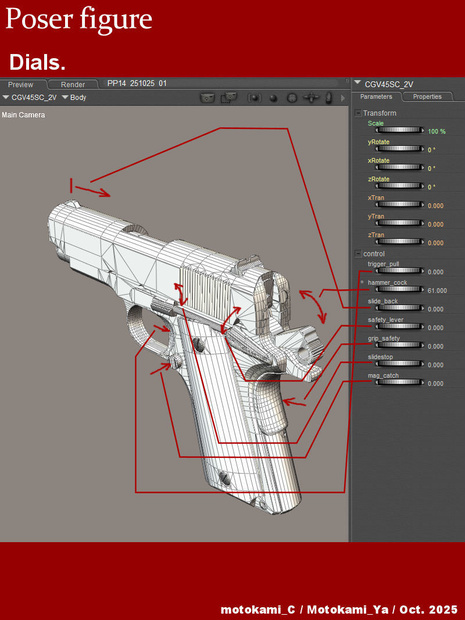Screen dimensions: 465x620
Task: Click the Main Camera label in viewport
Action: pos(23,115)
